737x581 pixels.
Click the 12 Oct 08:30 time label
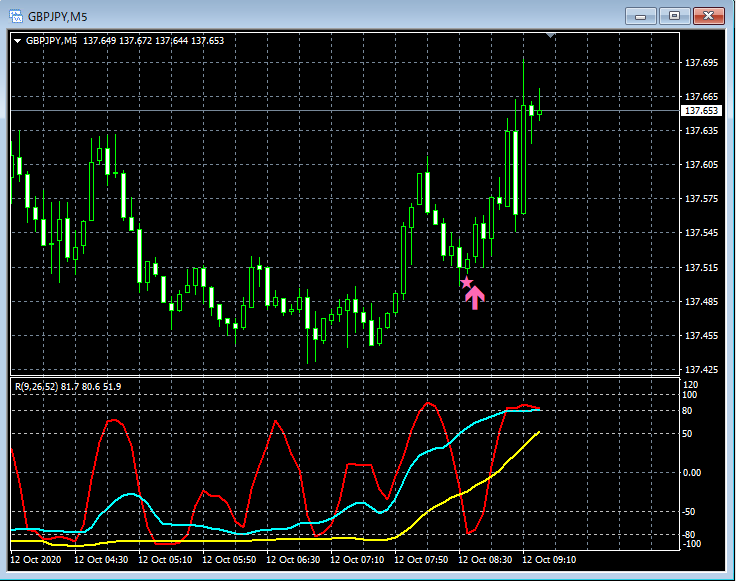pos(485,560)
